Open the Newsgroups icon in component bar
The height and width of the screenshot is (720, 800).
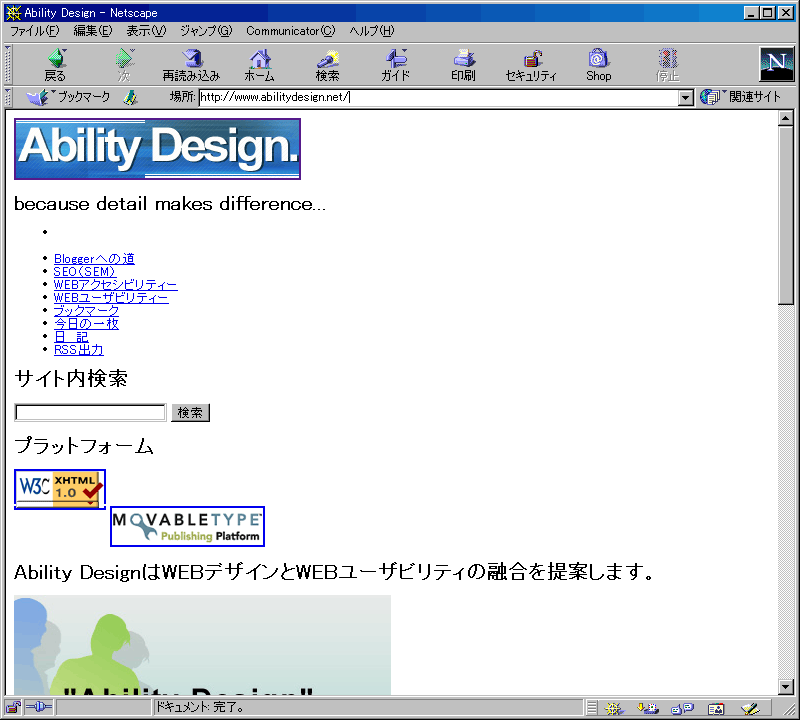coord(682,708)
